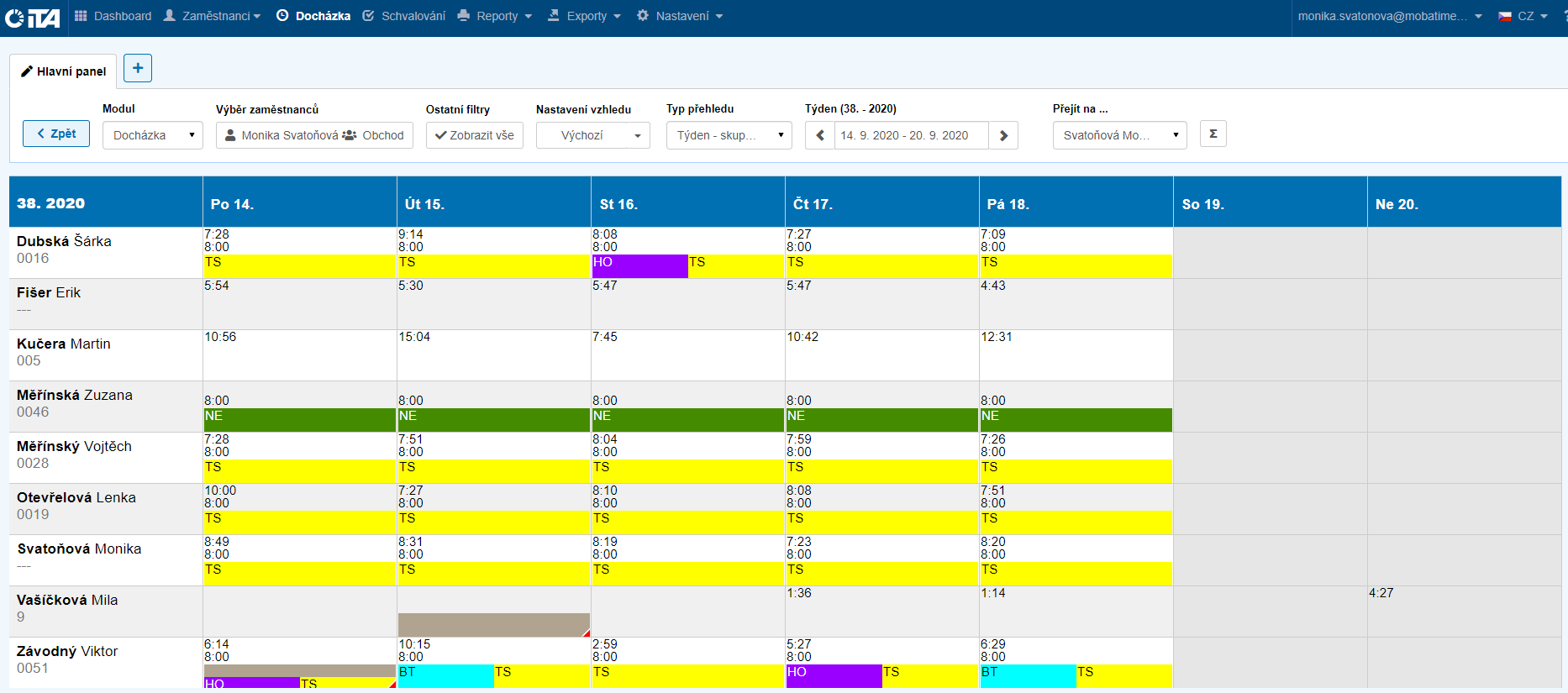This screenshot has width=1568, height=693.
Task: Open the Schvalování approvals section
Action: click(404, 16)
